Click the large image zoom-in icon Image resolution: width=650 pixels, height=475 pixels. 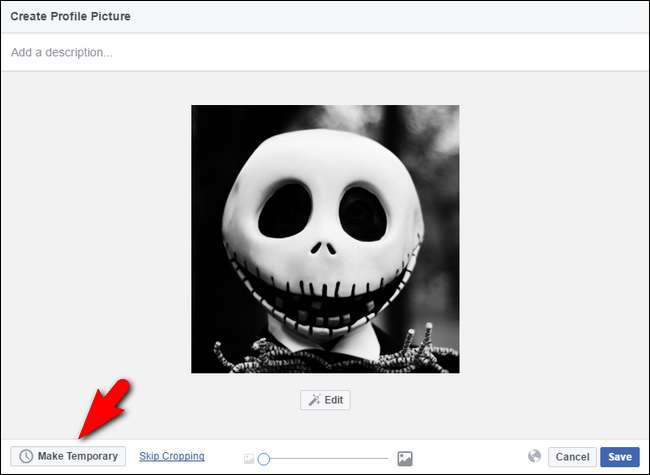[405, 458]
